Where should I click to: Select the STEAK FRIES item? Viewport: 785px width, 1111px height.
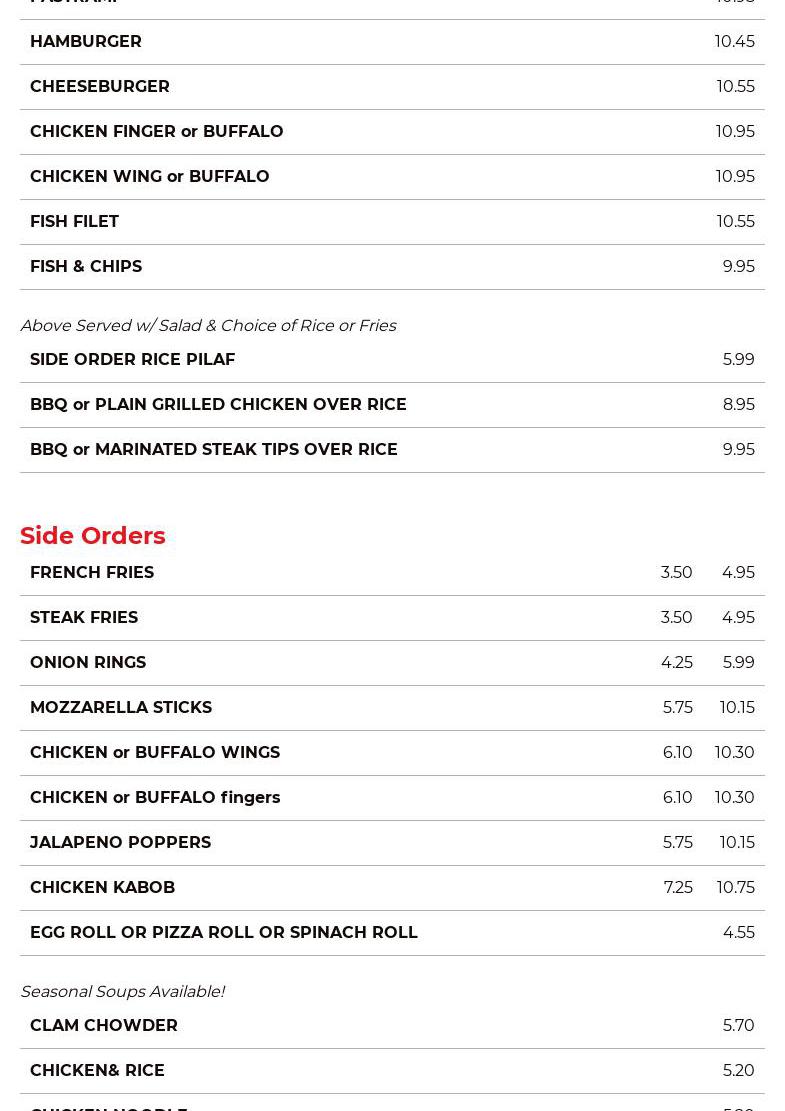[x=84, y=618]
